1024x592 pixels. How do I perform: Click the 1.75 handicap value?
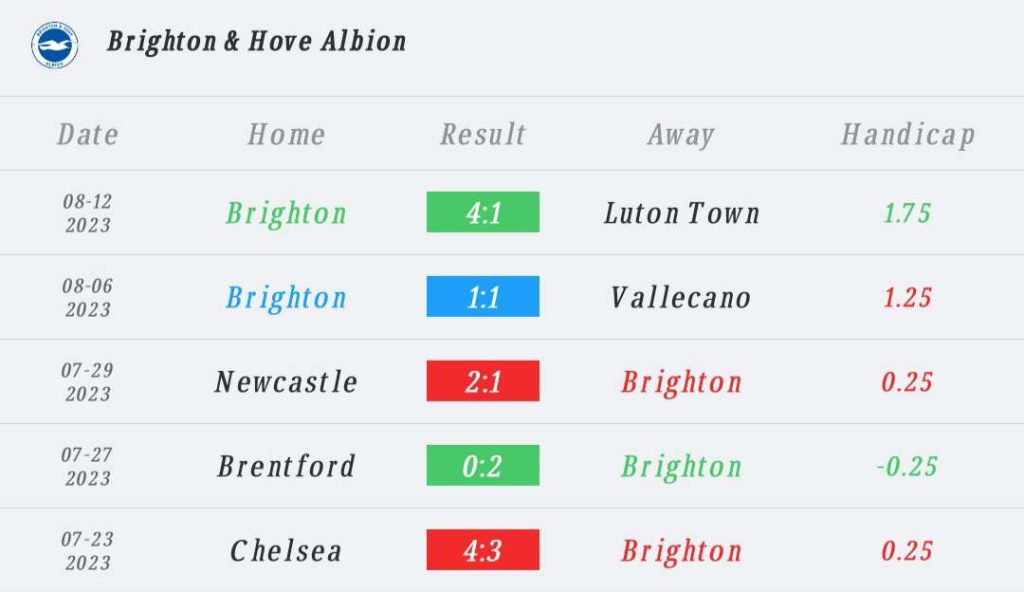coord(907,213)
